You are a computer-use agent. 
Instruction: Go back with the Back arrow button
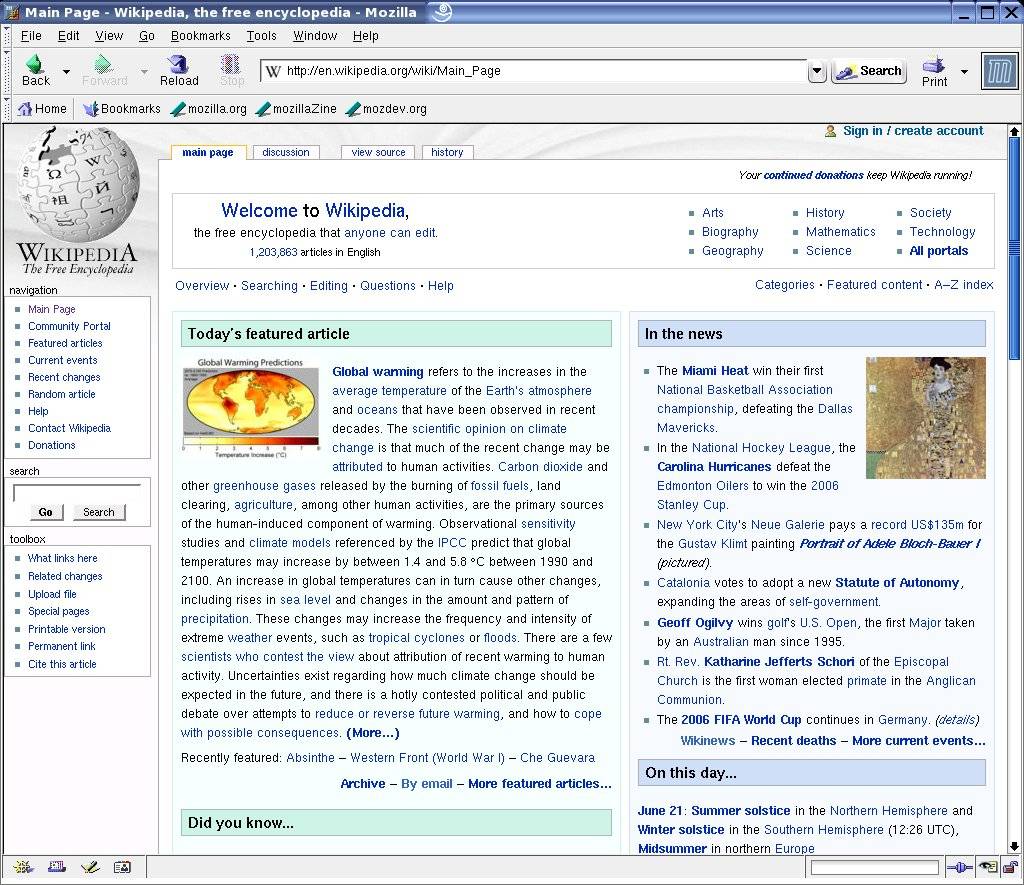click(35, 70)
